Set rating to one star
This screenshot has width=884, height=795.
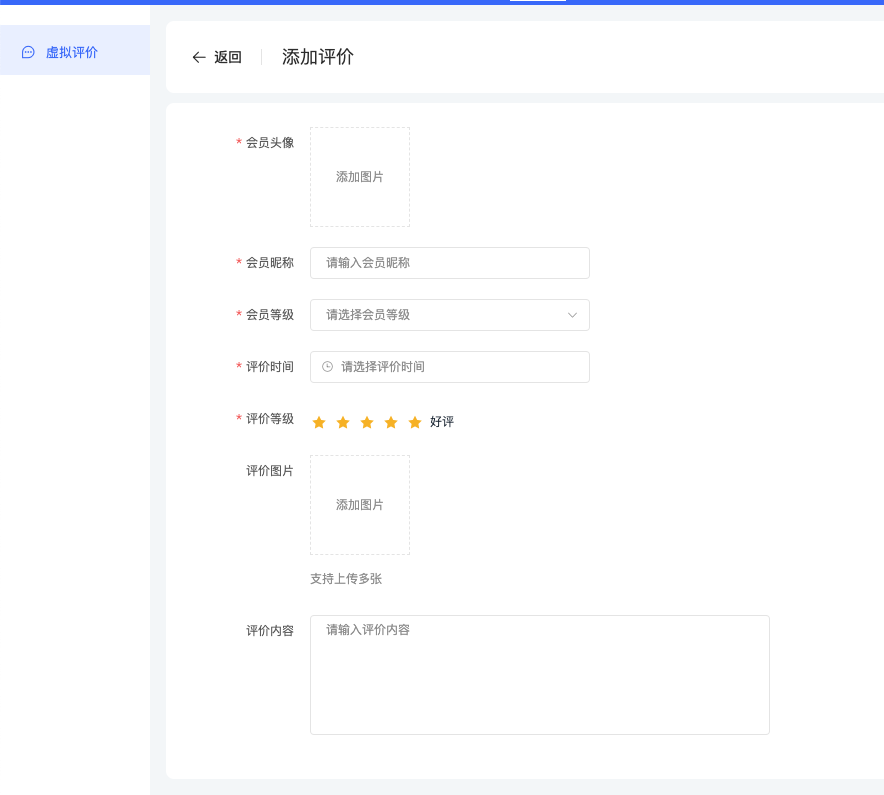319,422
